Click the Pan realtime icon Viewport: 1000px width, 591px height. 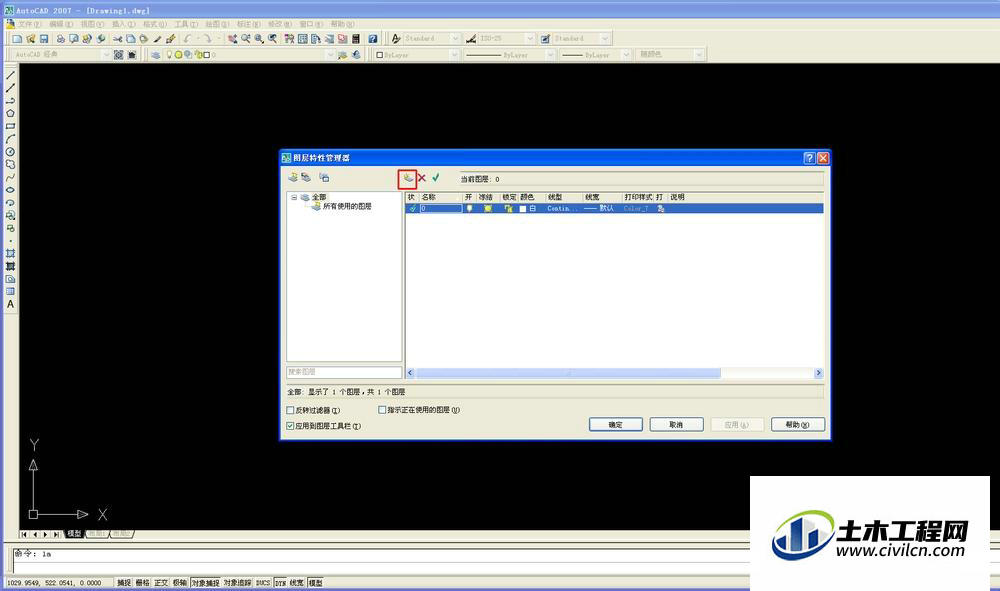pos(232,39)
